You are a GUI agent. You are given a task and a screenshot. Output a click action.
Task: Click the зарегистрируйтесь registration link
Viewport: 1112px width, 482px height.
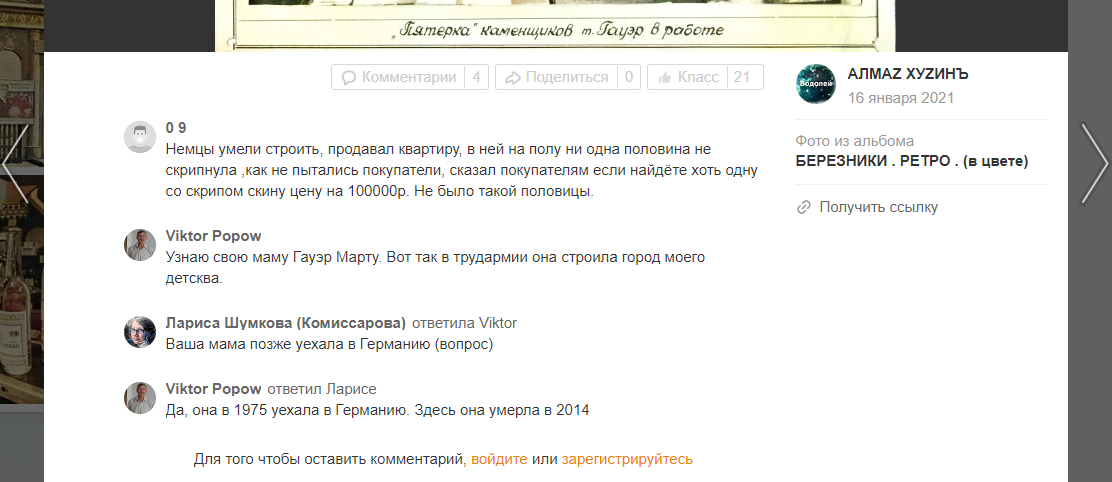tap(627, 459)
